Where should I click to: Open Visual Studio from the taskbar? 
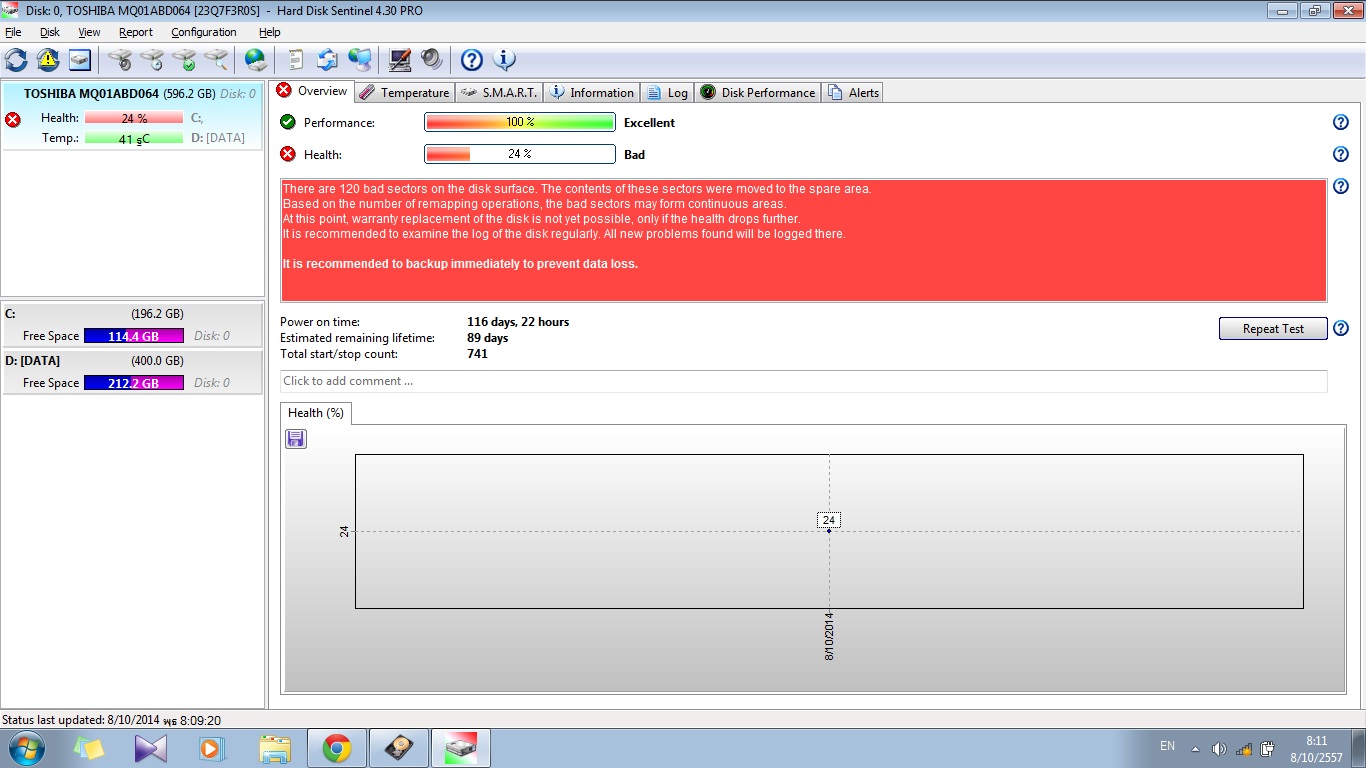151,748
